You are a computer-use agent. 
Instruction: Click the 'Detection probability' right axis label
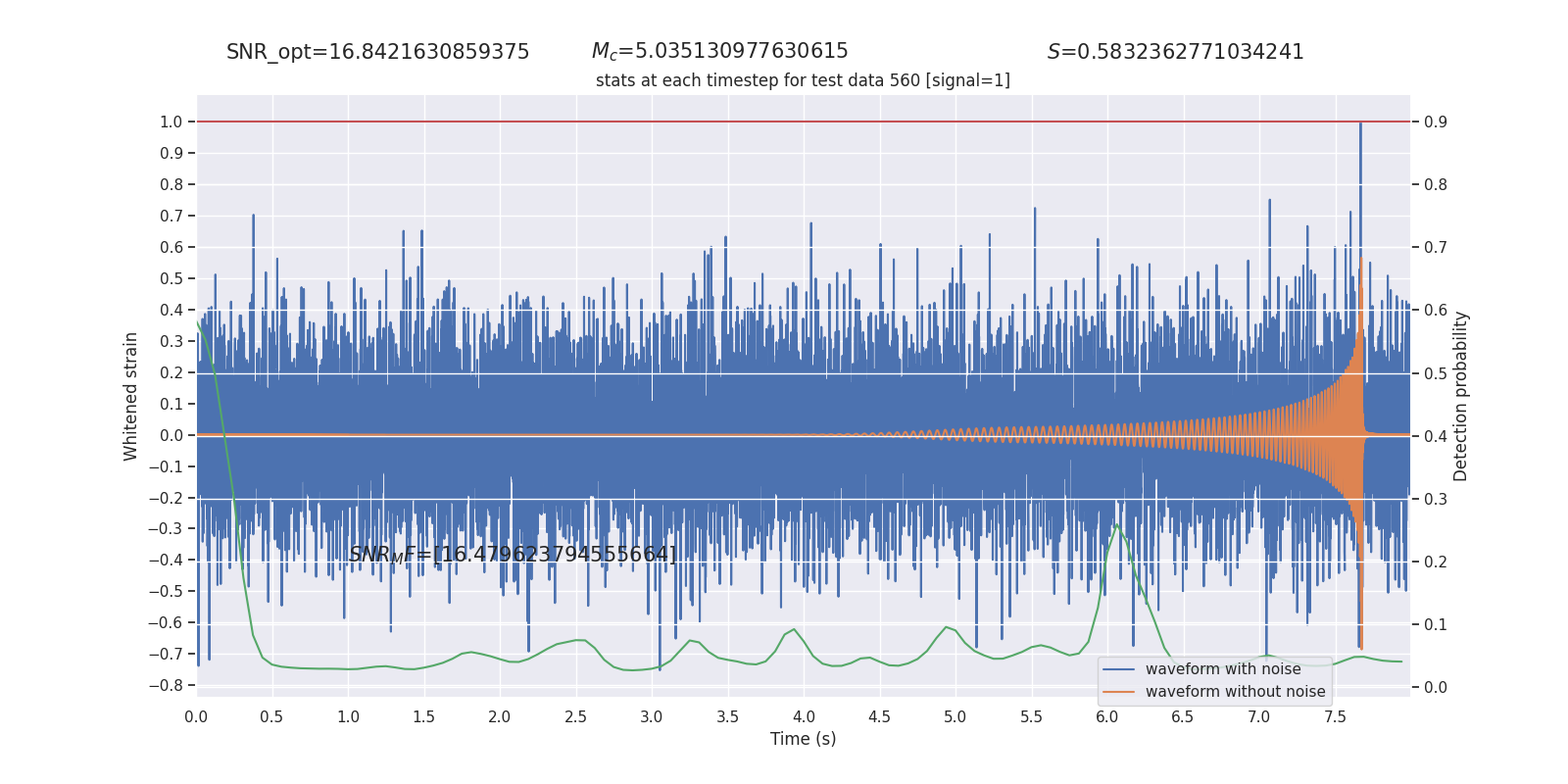(x=1461, y=396)
